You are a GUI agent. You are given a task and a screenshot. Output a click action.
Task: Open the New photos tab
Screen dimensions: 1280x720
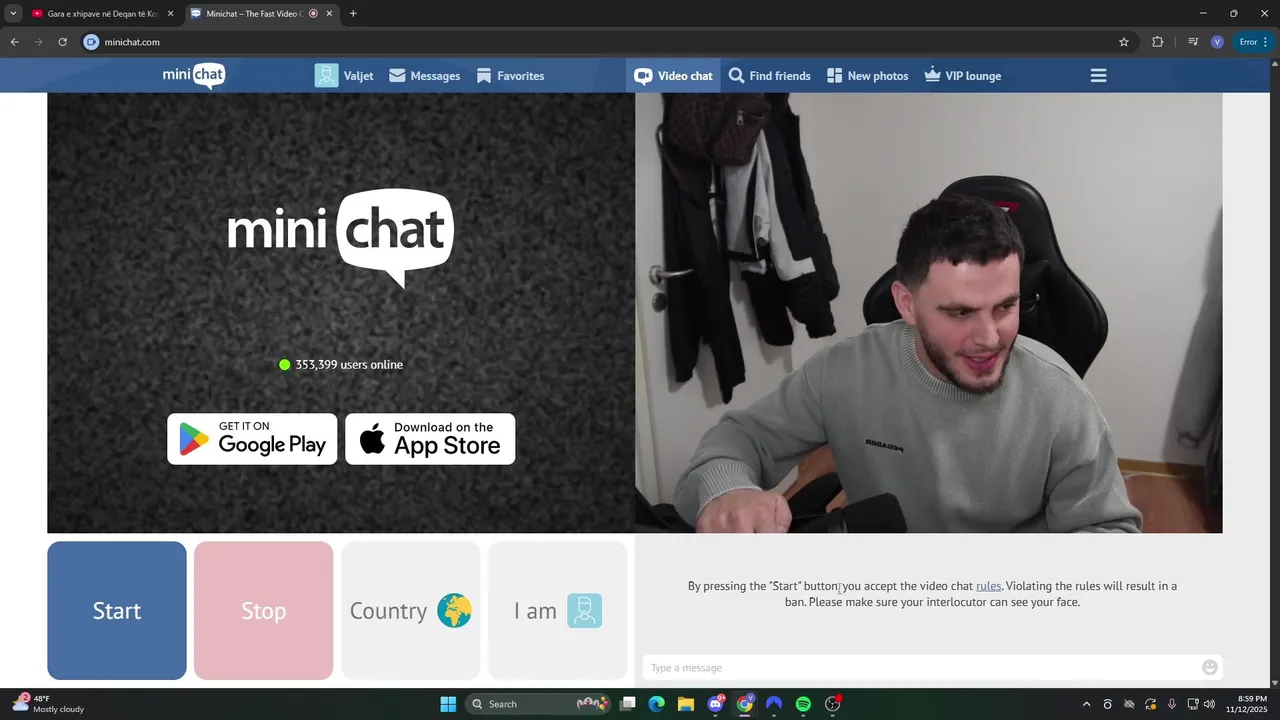[867, 76]
